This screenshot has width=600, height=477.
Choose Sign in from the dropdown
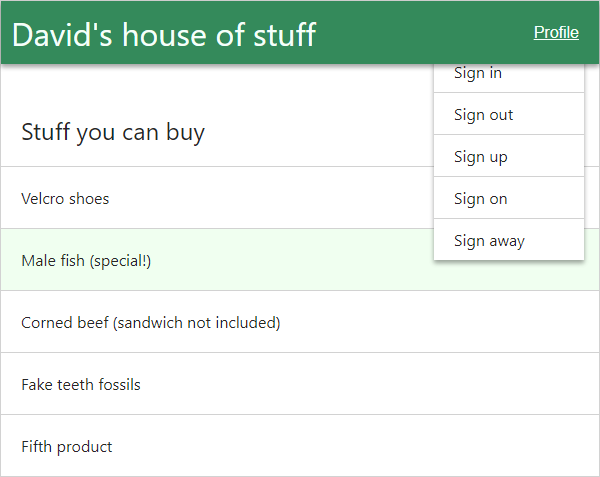pos(478,74)
